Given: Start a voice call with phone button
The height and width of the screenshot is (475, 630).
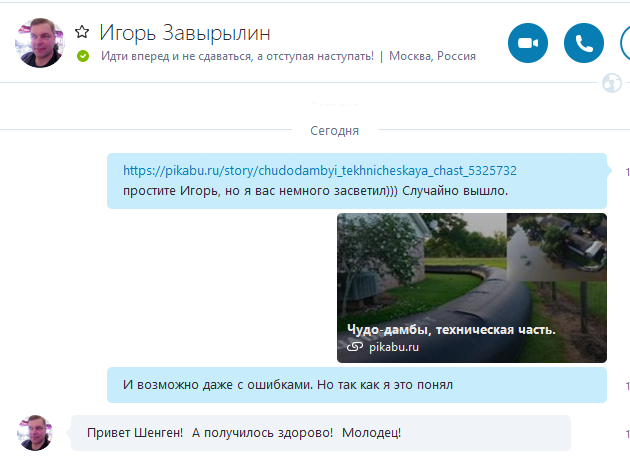Looking at the screenshot, I should [x=585, y=43].
